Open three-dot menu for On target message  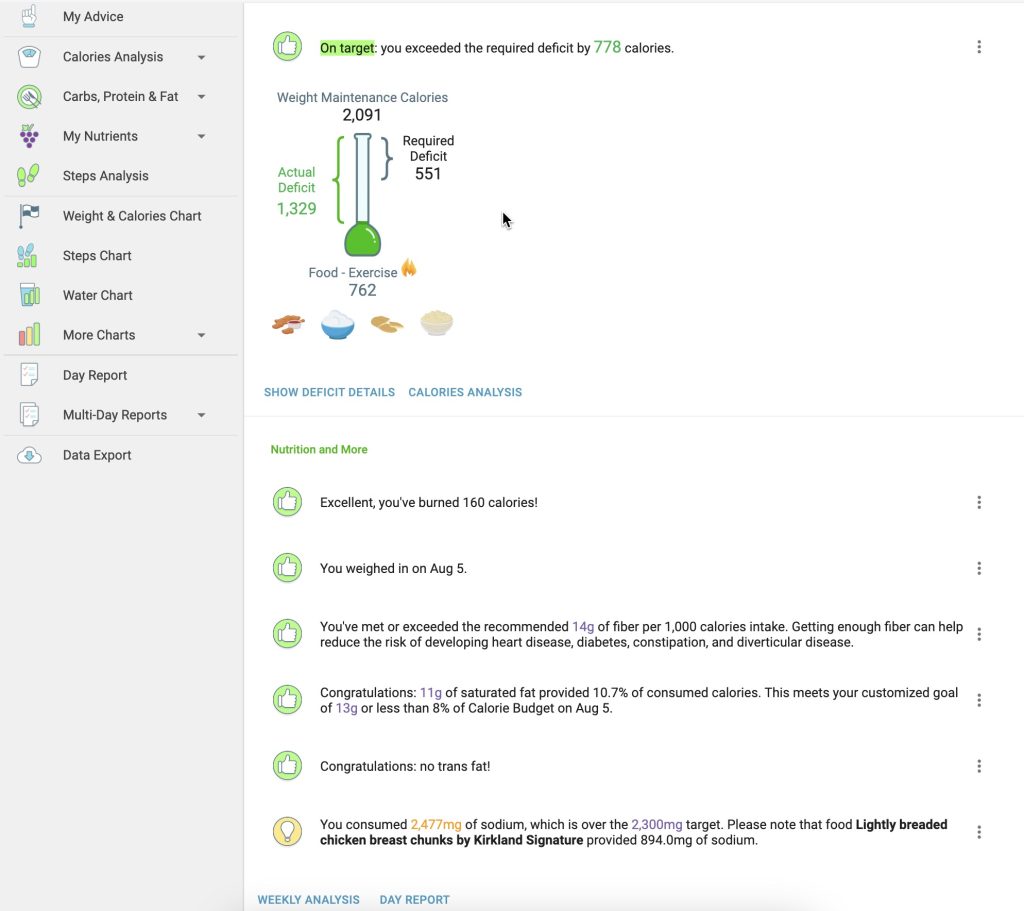[x=979, y=47]
